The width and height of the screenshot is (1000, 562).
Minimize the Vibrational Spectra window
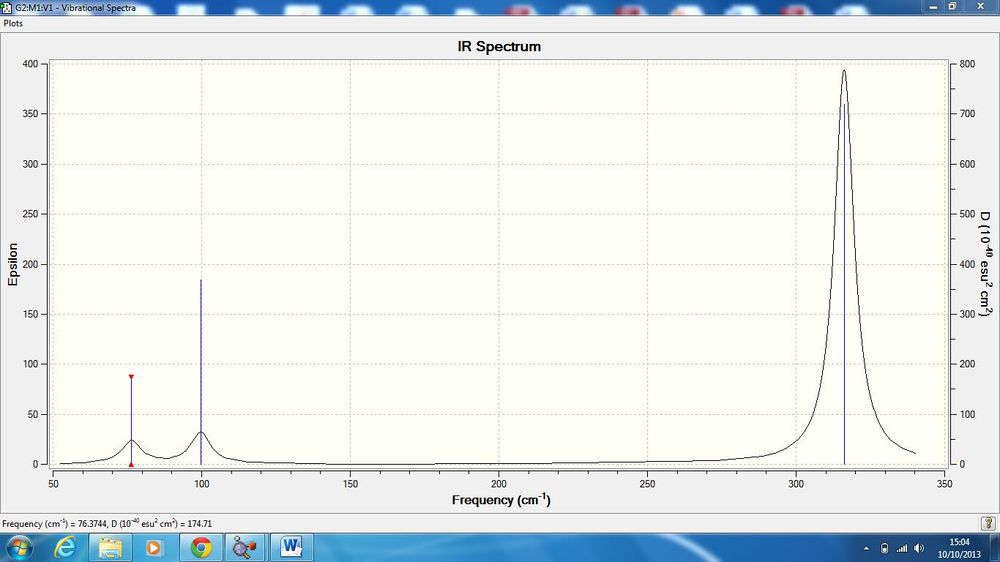pos(934,6)
